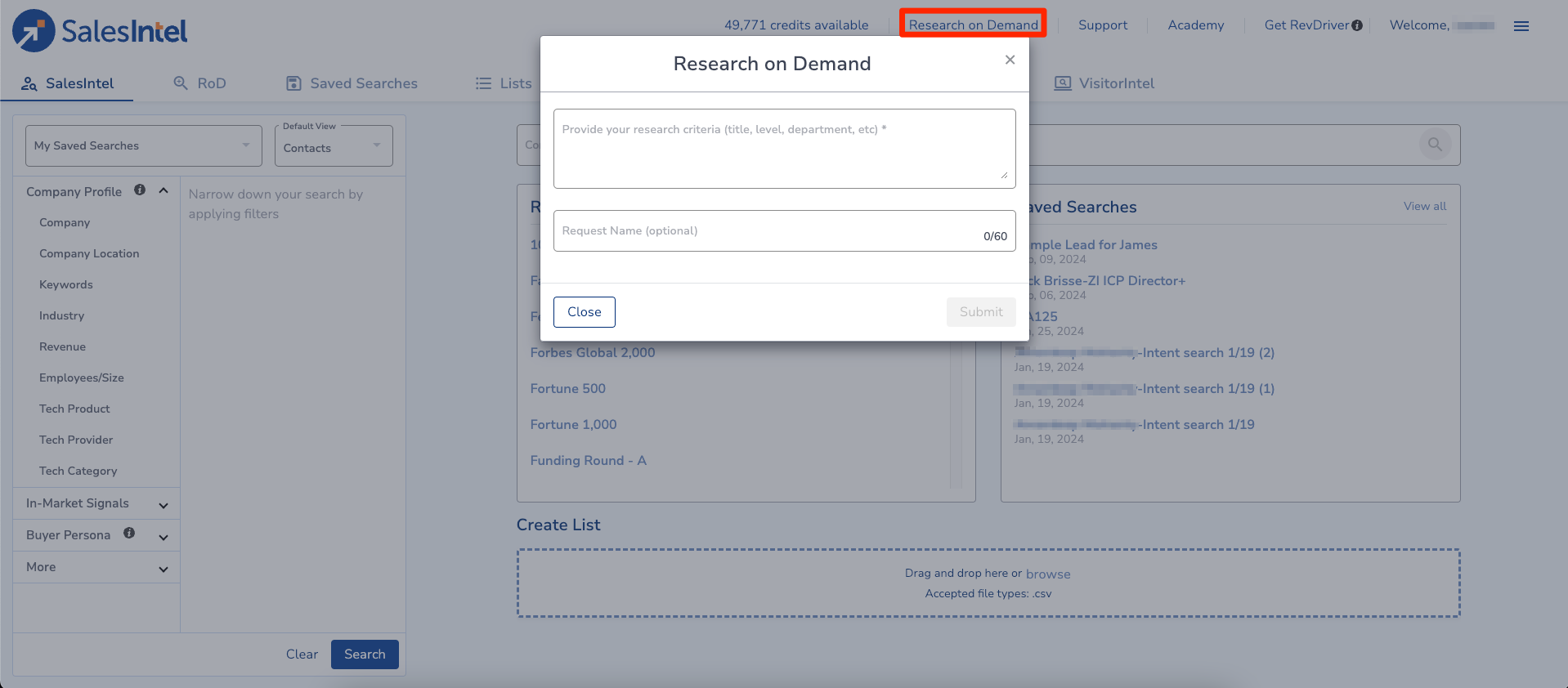This screenshot has height=688, width=1568.
Task: Open the Support link
Action: tap(1103, 25)
